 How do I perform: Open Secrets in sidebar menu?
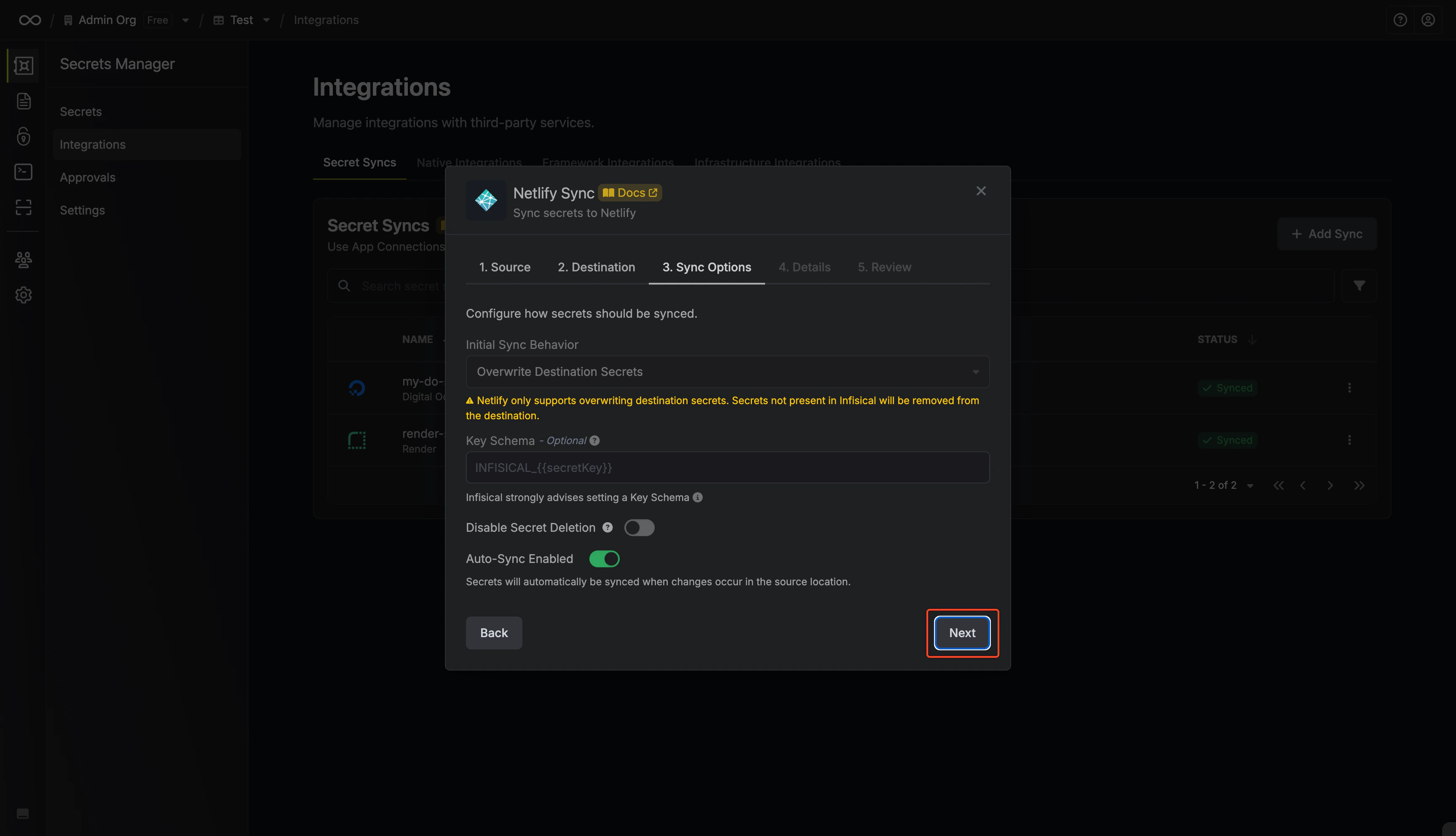tap(146, 111)
